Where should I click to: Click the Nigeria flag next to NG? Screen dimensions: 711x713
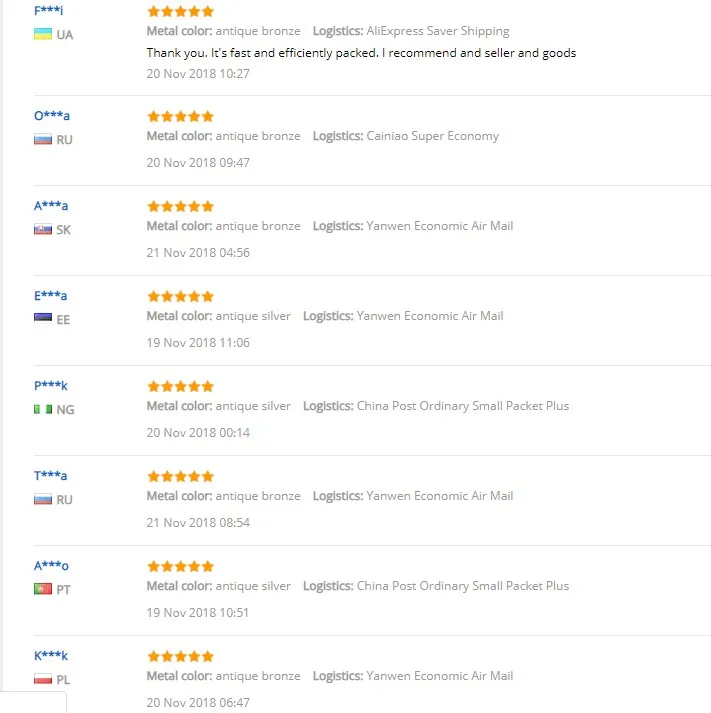coord(43,409)
